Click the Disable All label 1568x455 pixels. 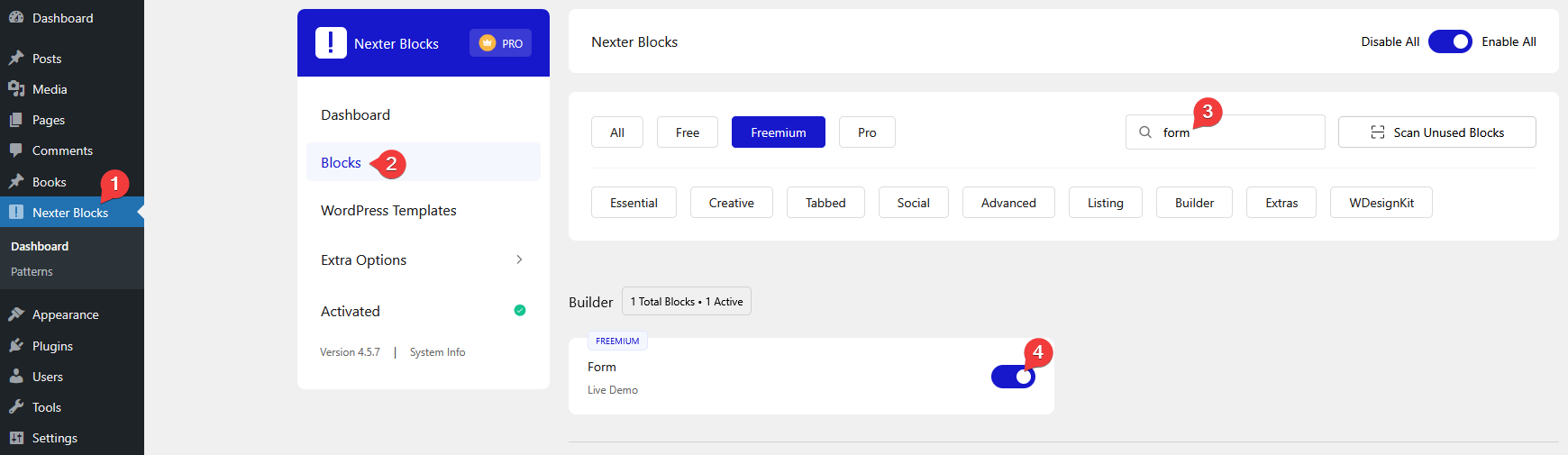pos(1390,41)
